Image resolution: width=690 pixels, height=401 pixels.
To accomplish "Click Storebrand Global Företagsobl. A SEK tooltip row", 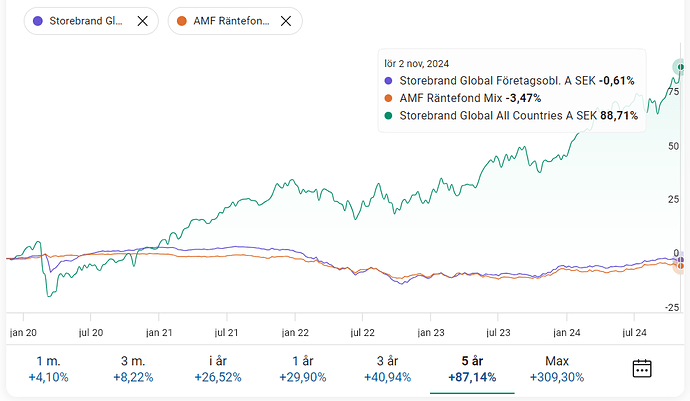I will click(509, 81).
